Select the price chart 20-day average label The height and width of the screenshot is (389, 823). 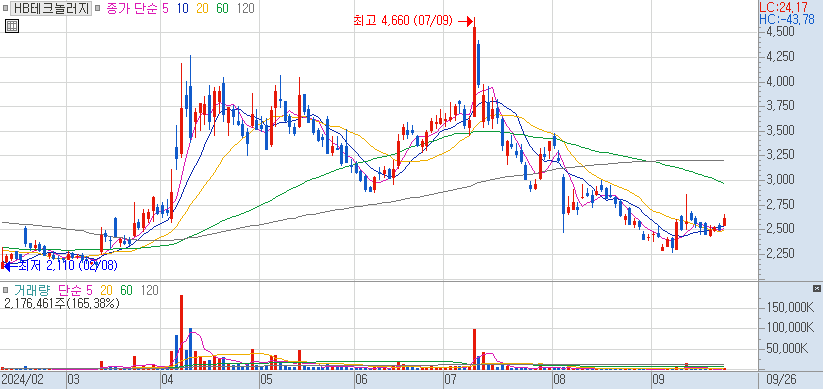[203, 8]
